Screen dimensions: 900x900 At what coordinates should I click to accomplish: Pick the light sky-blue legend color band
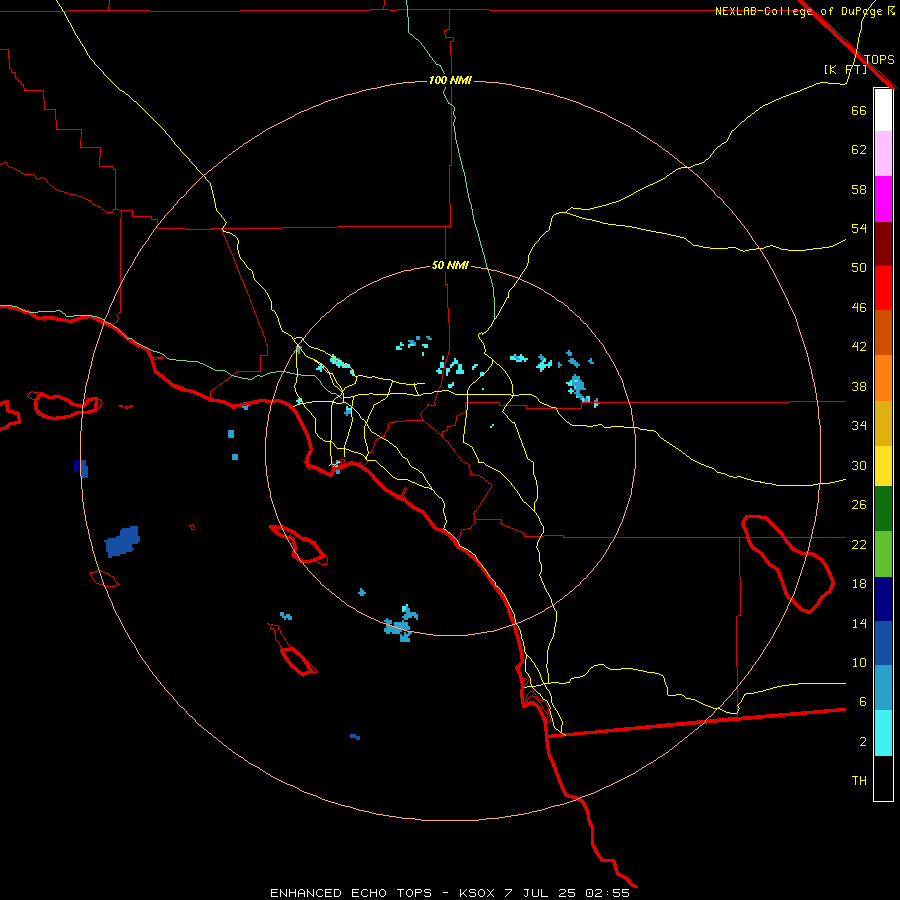(x=883, y=688)
